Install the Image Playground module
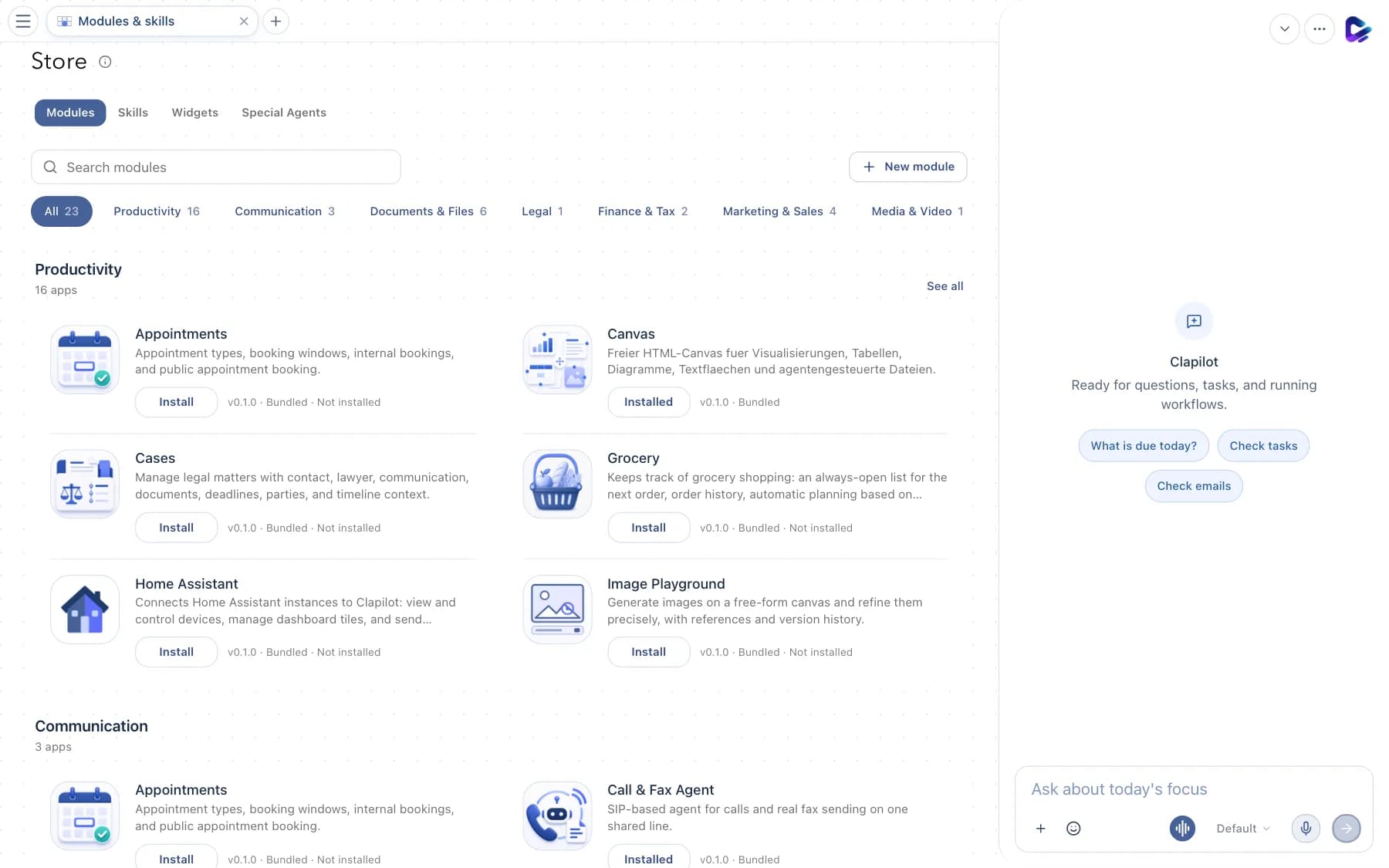1389x868 pixels. coord(649,652)
